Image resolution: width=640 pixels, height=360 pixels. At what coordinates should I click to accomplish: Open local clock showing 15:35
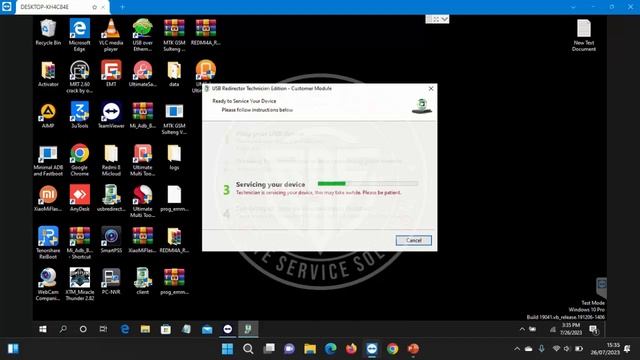coord(605,349)
